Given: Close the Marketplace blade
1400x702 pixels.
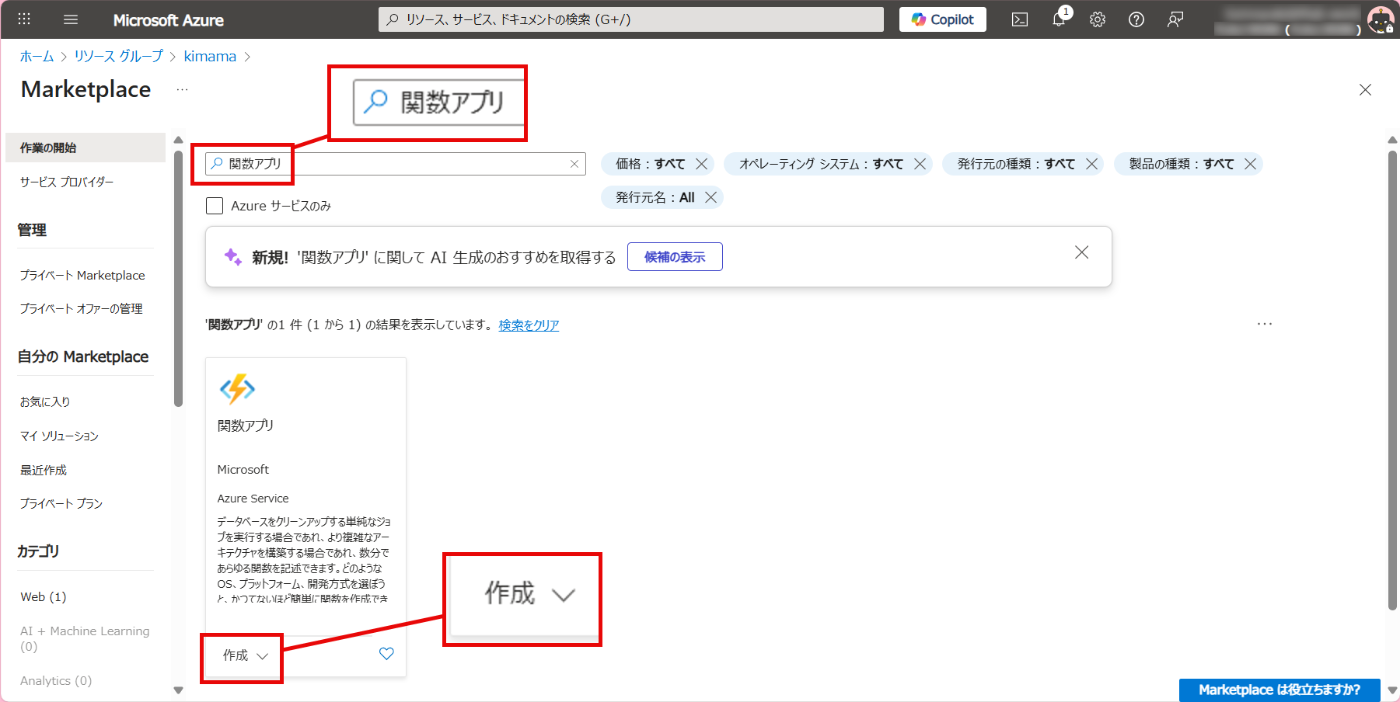Looking at the screenshot, I should pos(1365,90).
